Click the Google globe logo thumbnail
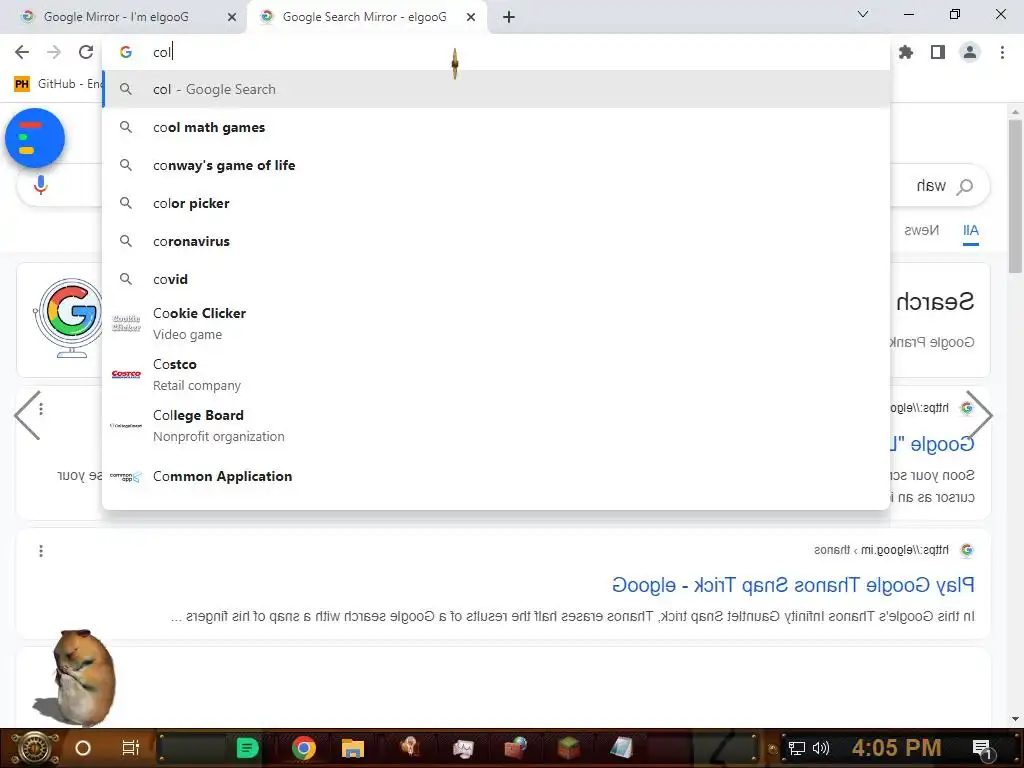The width and height of the screenshot is (1024, 768). point(68,318)
